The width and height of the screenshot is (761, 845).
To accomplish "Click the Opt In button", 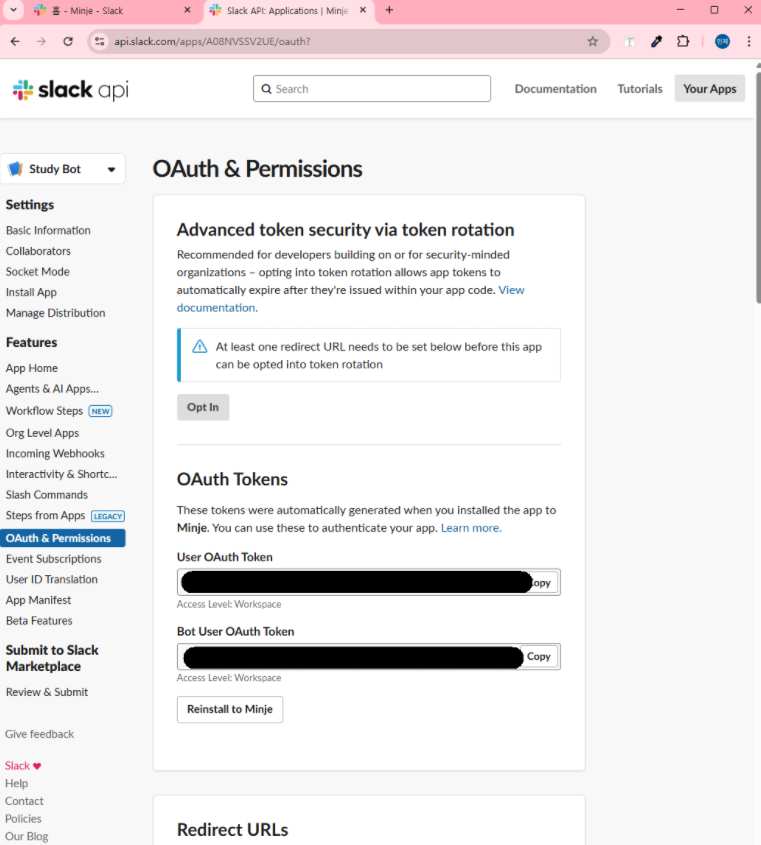I will point(203,407).
